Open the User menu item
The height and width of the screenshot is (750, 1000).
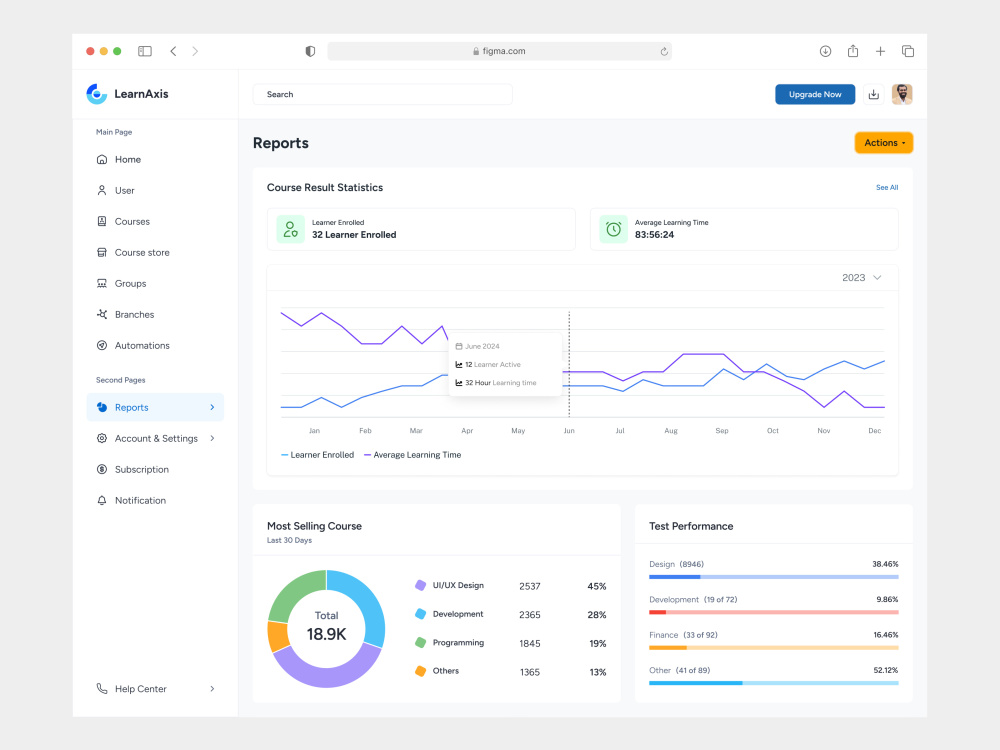(x=155, y=190)
